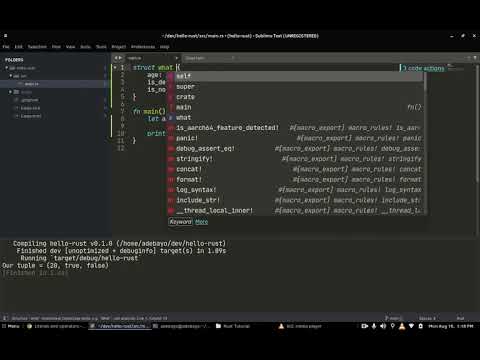Choose 'stringify!' macro completion

coord(296,159)
